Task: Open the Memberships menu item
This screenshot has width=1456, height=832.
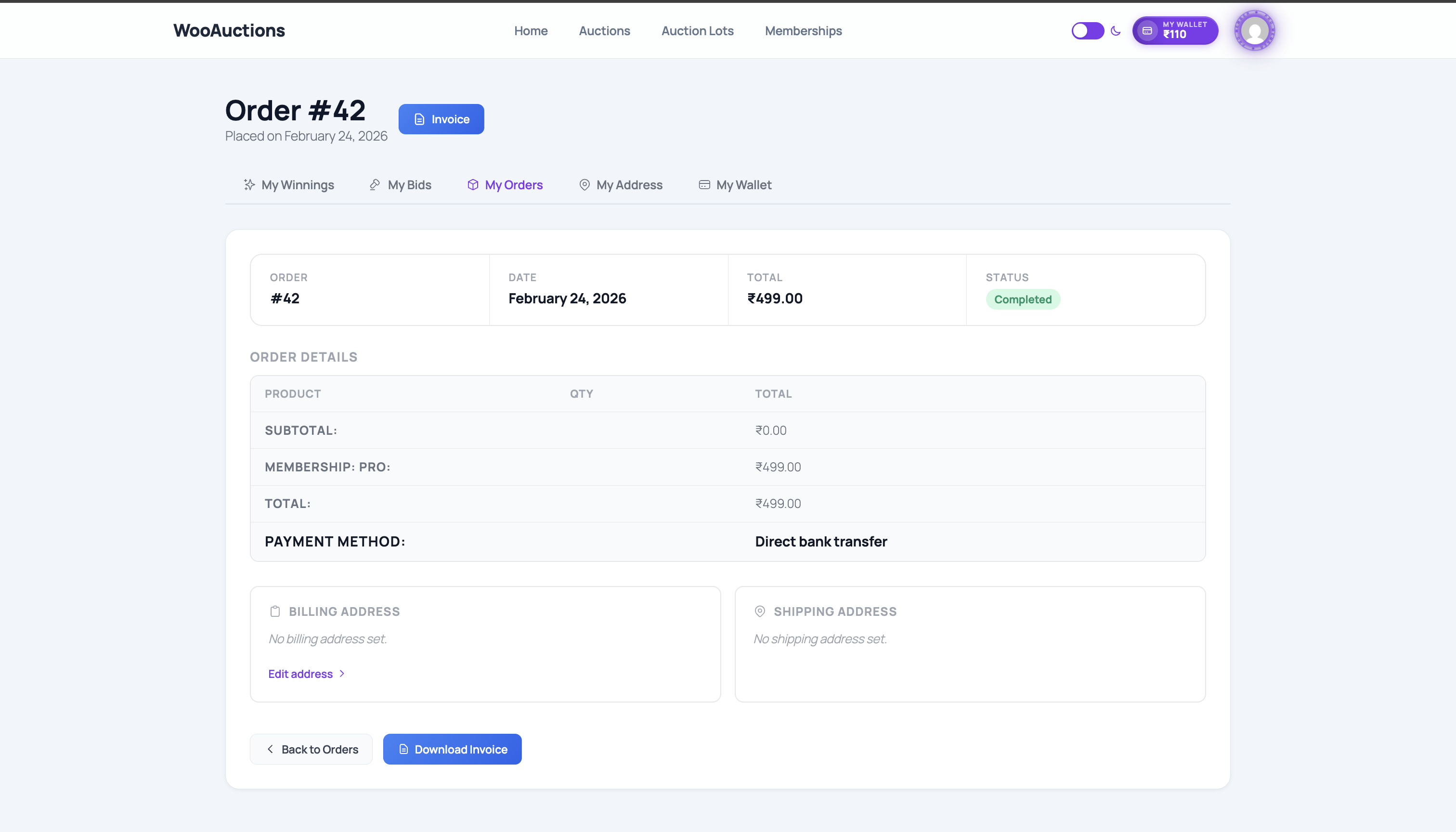Action: click(x=803, y=31)
